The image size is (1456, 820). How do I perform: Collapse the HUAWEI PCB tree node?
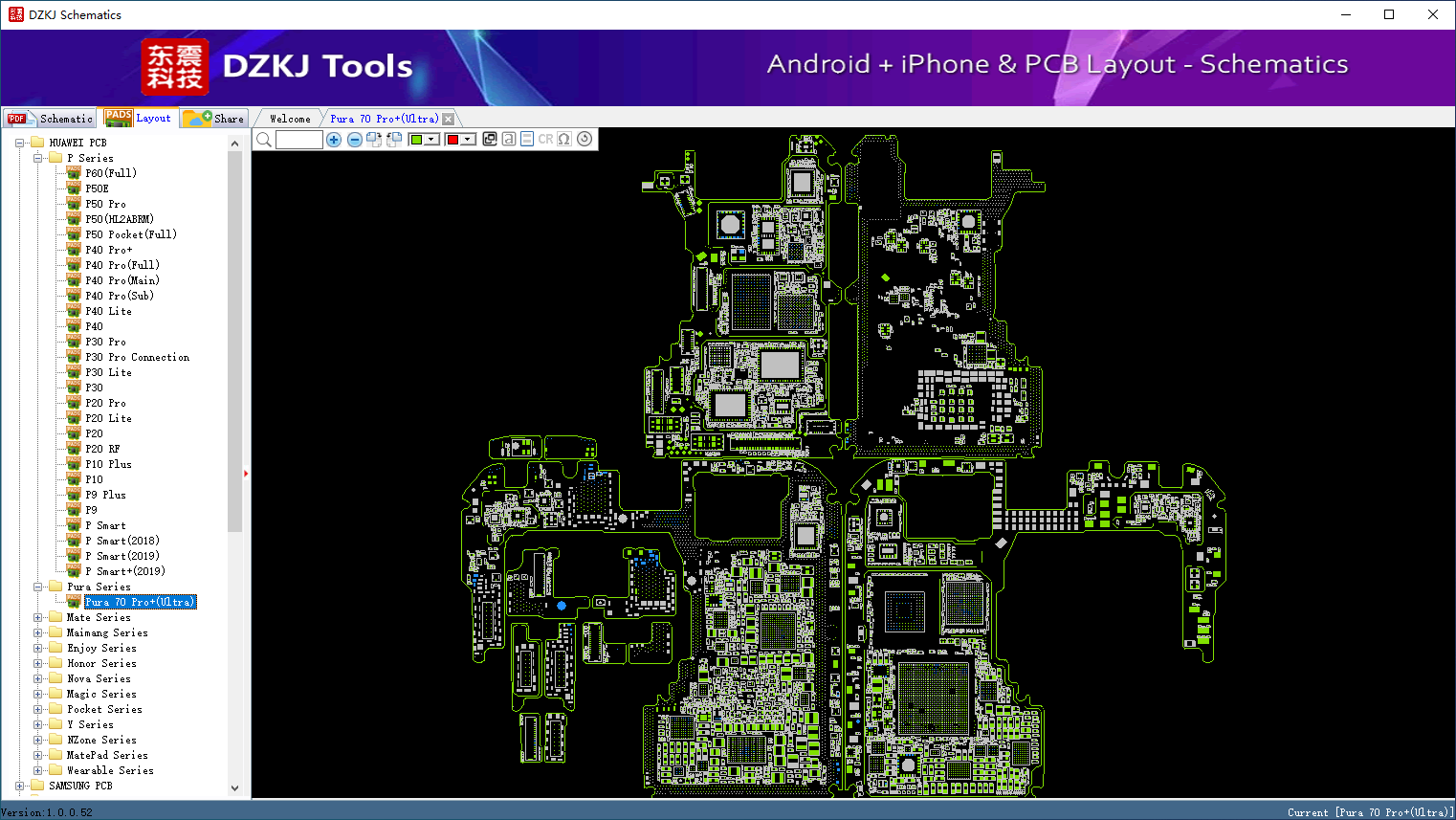click(x=19, y=143)
